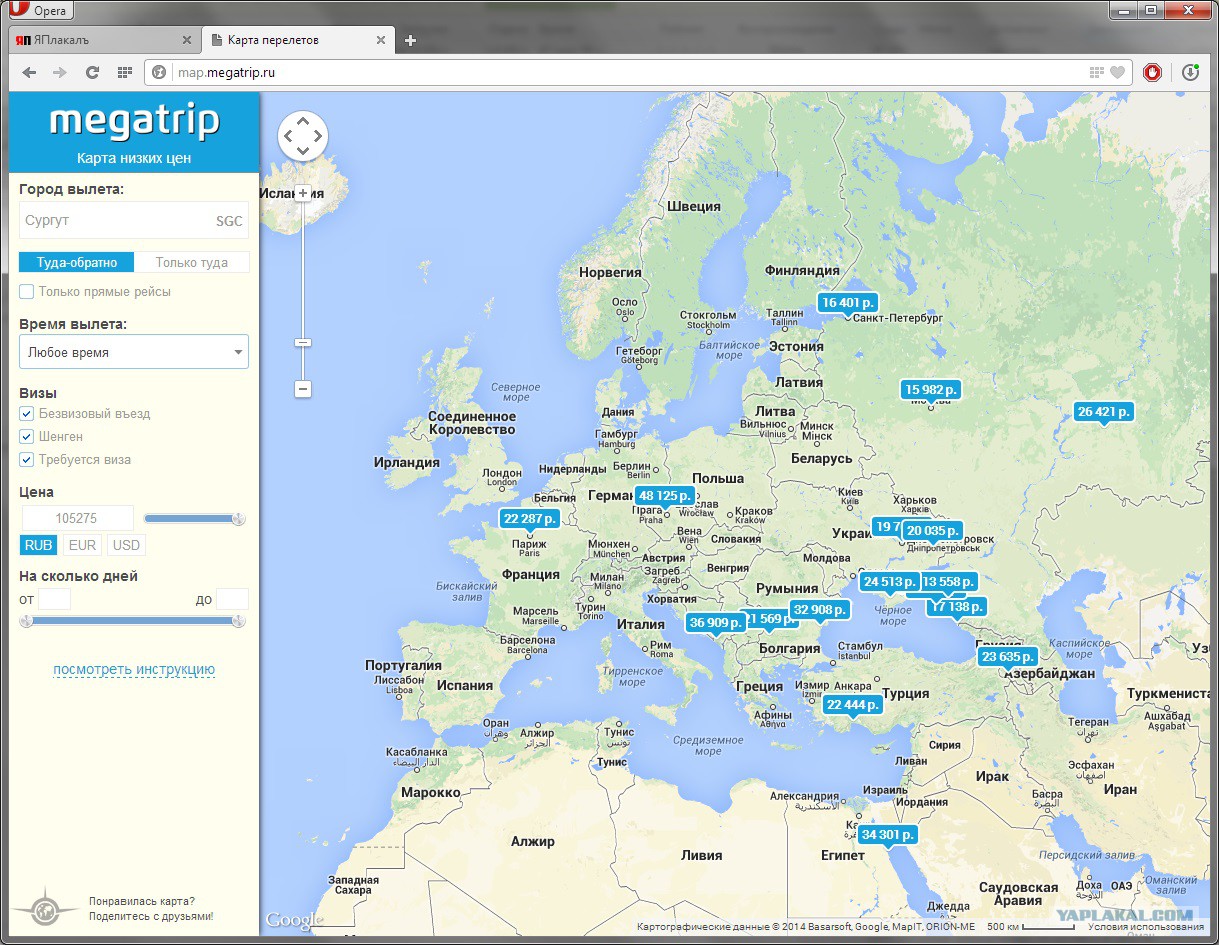
Task: Select the 20 035 р. price marker
Action: 932,530
